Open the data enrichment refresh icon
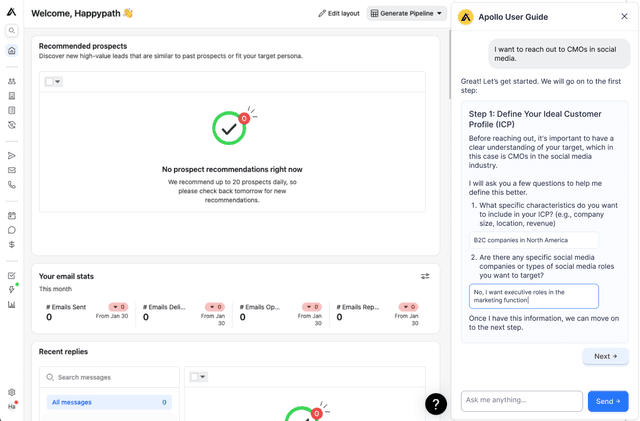 (x=11, y=125)
